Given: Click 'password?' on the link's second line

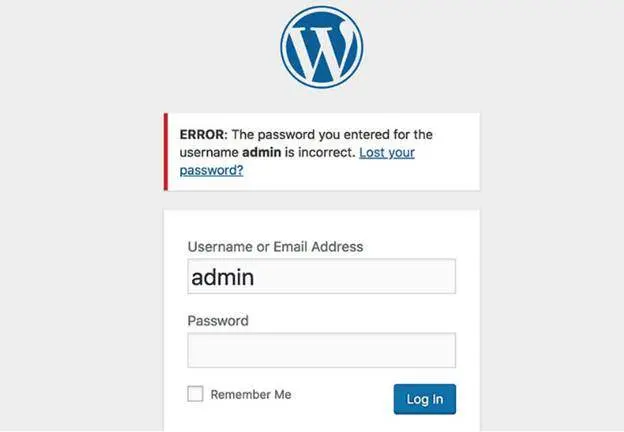Looking at the screenshot, I should coord(211,171).
